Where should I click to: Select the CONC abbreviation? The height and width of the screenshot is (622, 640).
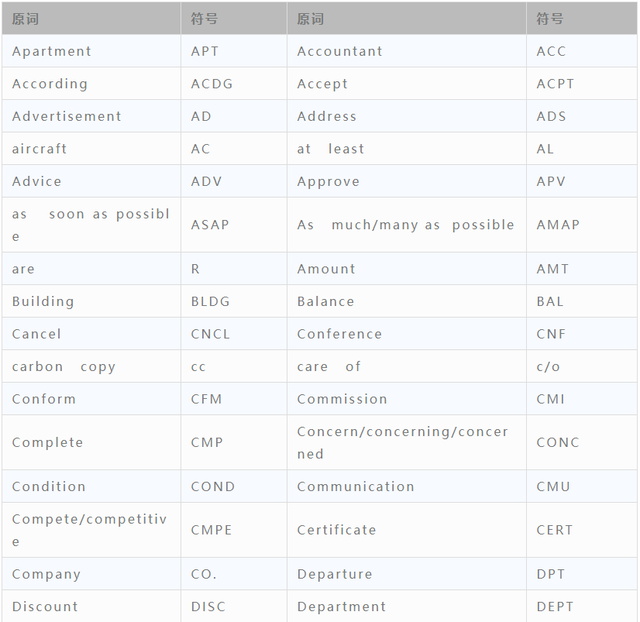(558, 442)
